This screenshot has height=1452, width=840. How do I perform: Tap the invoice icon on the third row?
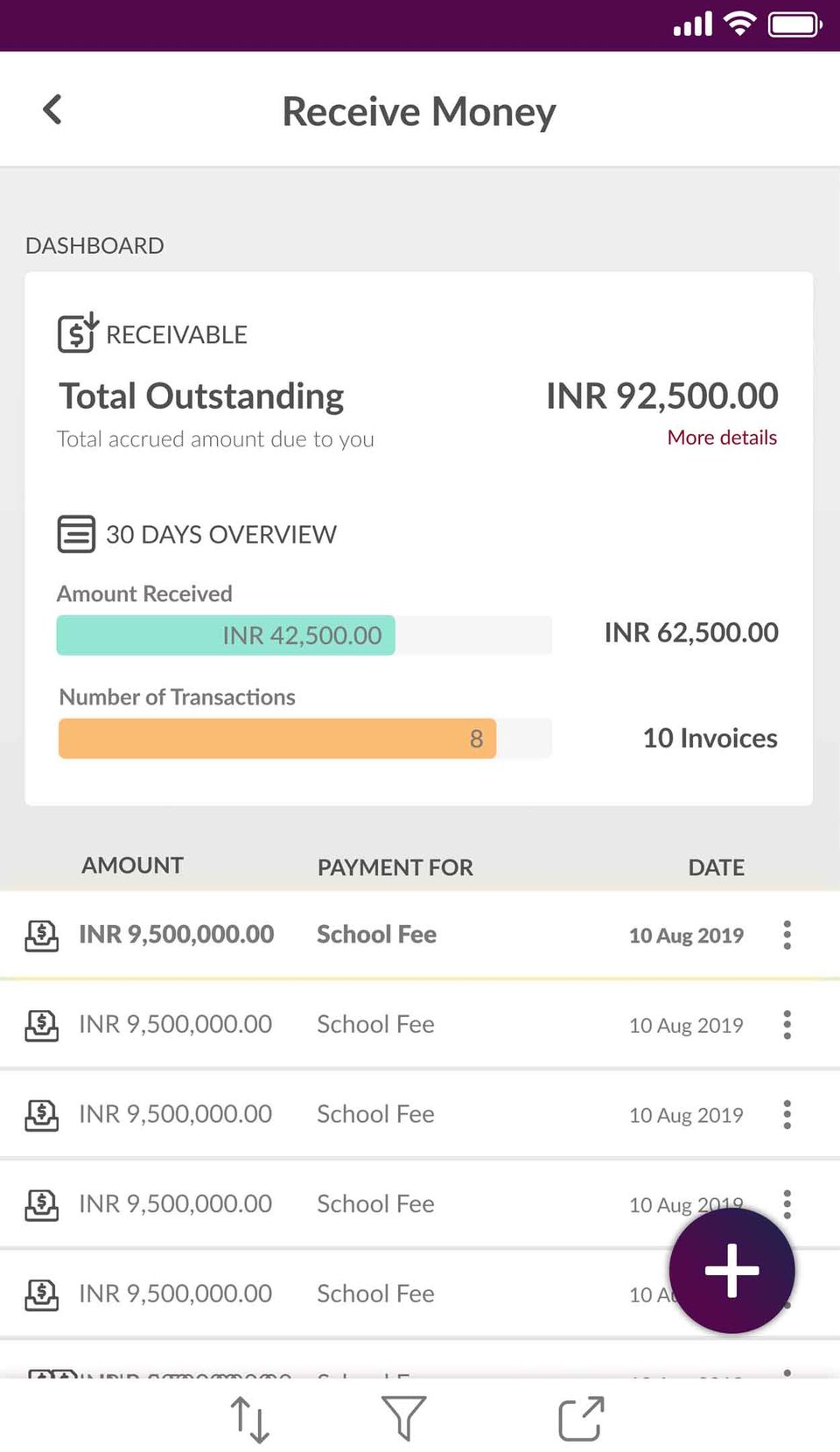pos(42,1115)
